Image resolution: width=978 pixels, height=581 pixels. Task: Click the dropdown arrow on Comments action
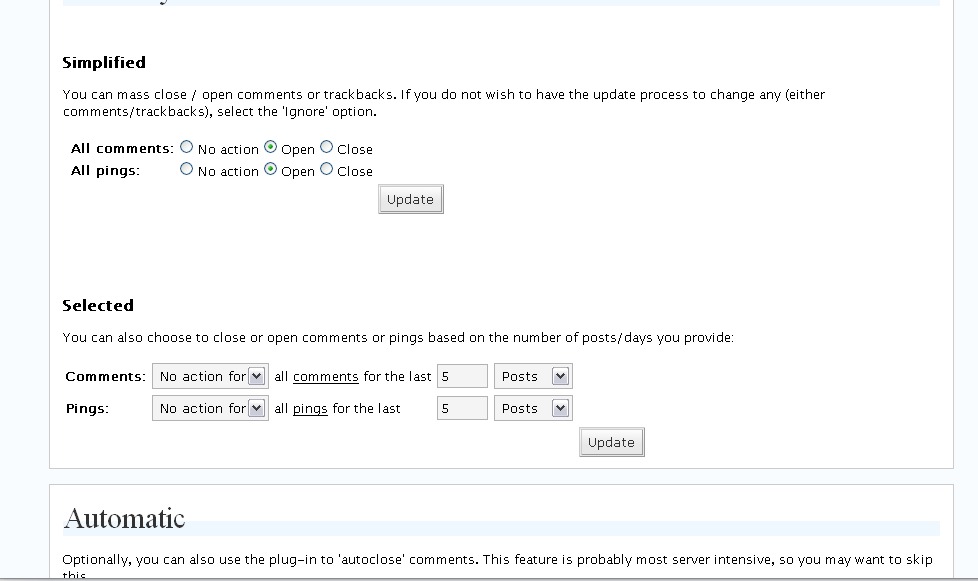coord(256,377)
